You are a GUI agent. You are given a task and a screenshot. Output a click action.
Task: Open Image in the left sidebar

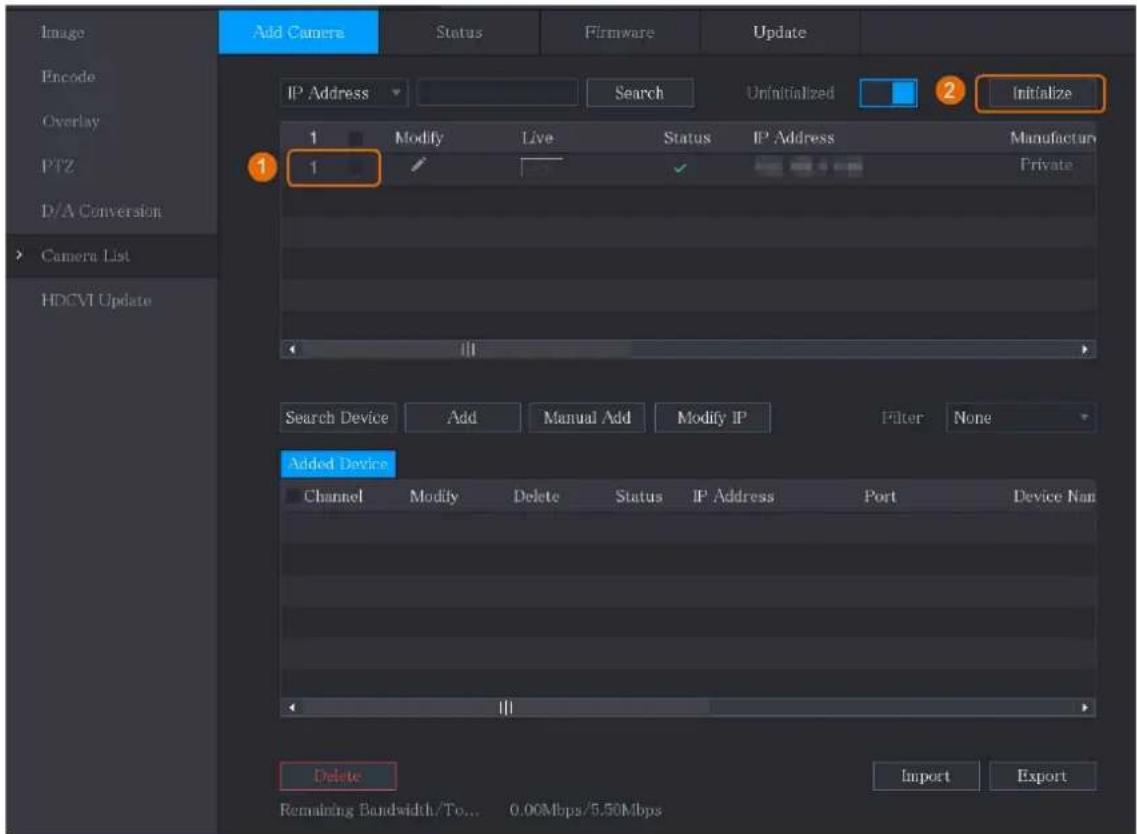pos(63,32)
